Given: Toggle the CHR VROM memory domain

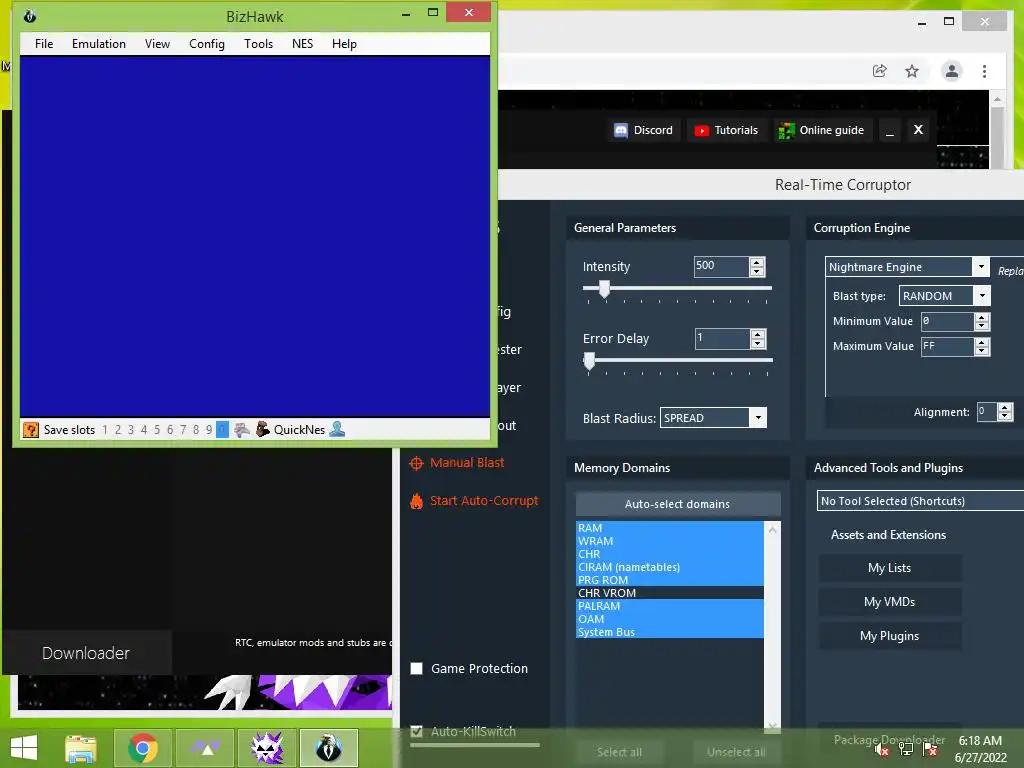Looking at the screenshot, I should 669,593.
